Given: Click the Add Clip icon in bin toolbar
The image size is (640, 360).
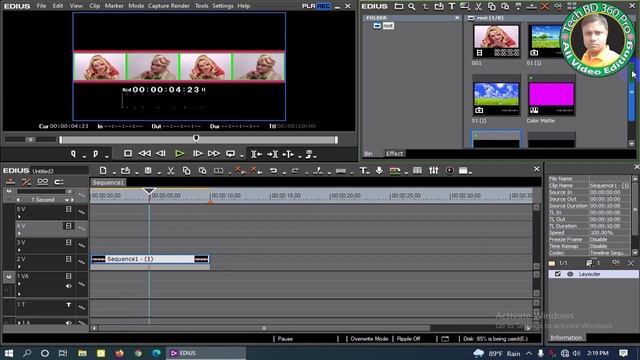Looking at the screenshot, I should 438,7.
